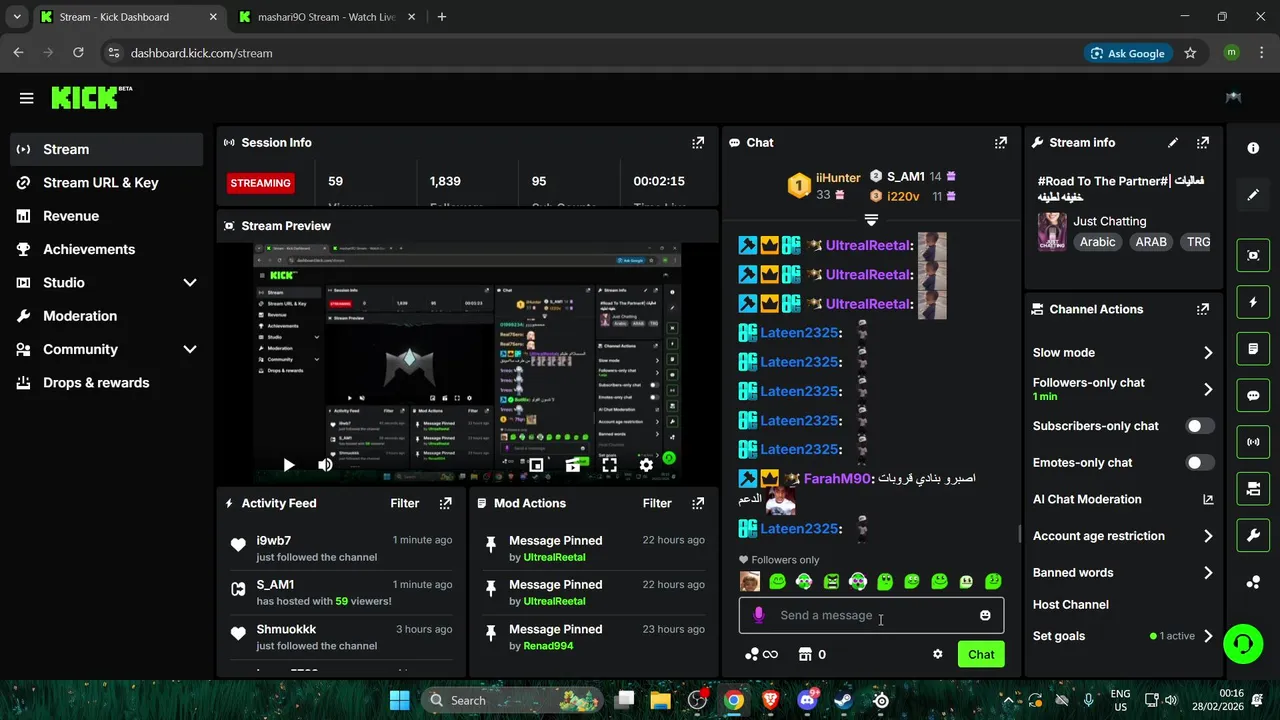Screen dimensions: 1280x720
Task: Toggle the Emotes-only chat switch
Action: tap(1200, 463)
